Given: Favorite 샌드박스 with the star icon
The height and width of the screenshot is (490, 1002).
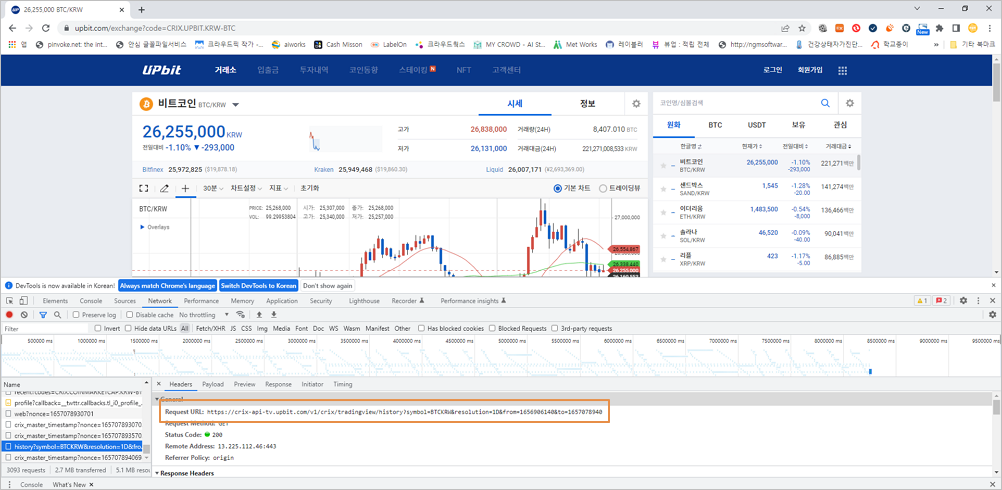Looking at the screenshot, I should [663, 189].
